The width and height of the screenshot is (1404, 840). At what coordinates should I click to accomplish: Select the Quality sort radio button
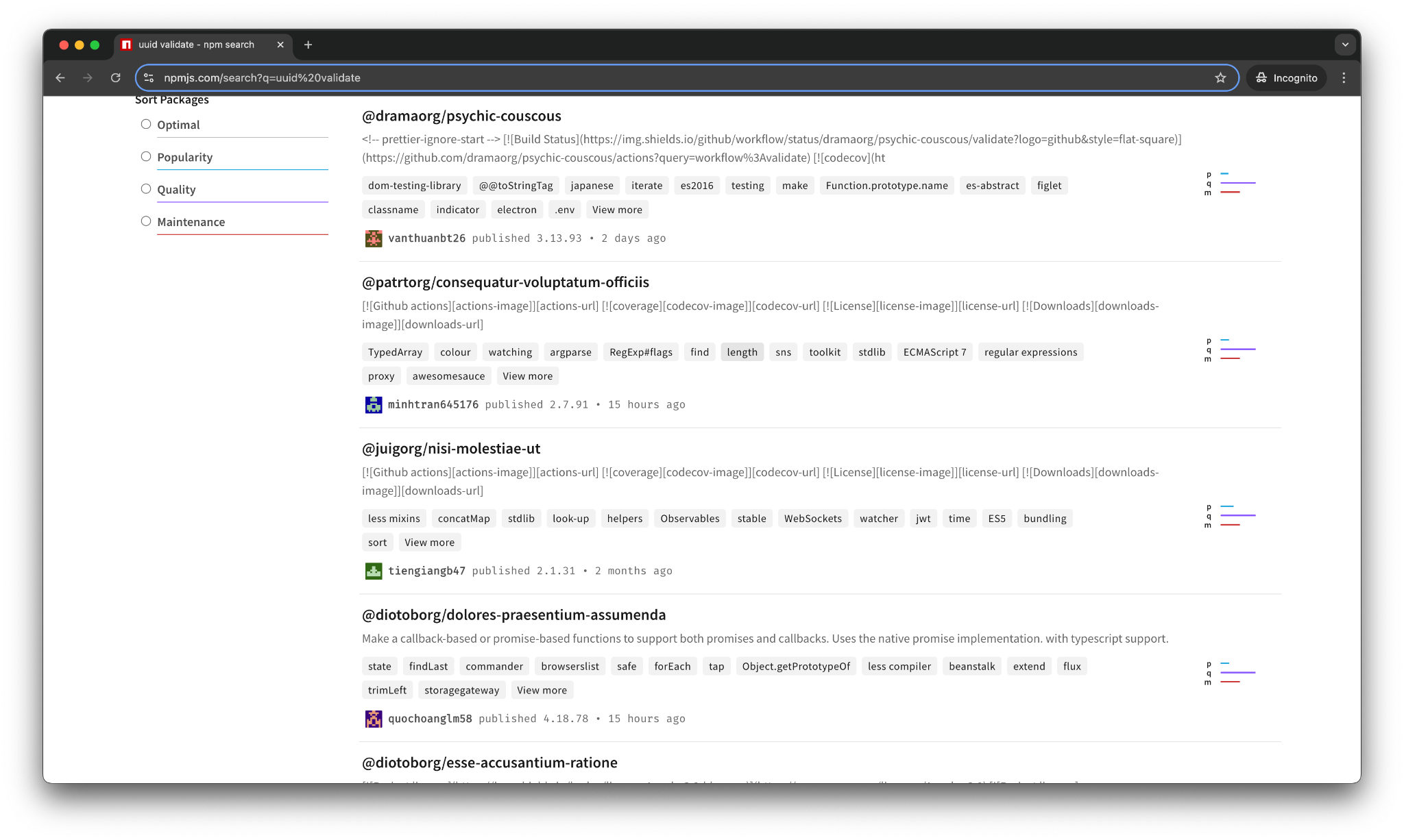(146, 188)
